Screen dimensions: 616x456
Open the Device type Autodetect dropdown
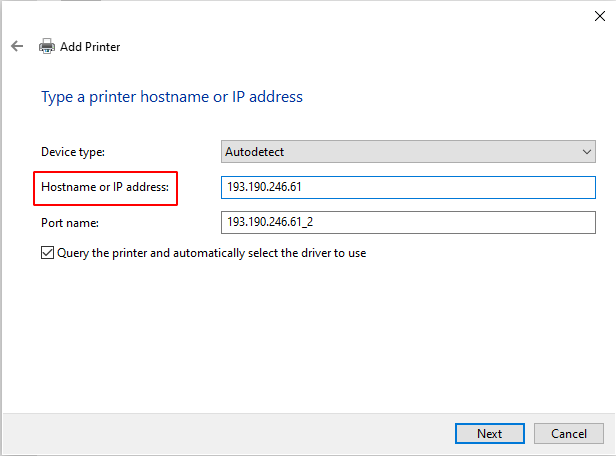click(408, 152)
